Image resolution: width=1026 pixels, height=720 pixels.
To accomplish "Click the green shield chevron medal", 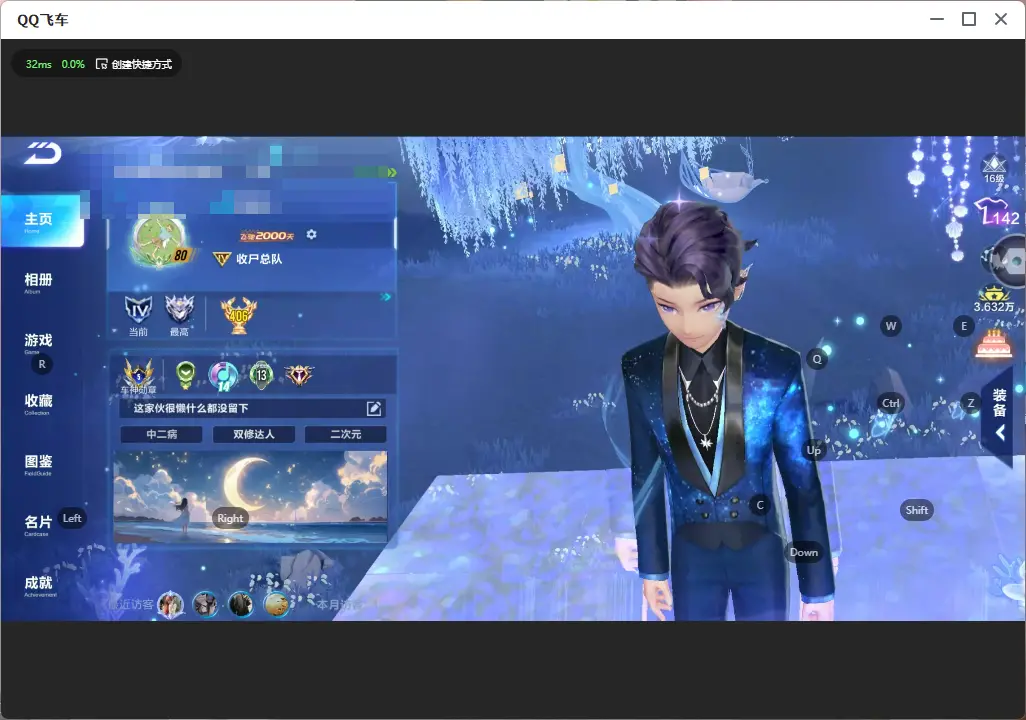I will 186,375.
